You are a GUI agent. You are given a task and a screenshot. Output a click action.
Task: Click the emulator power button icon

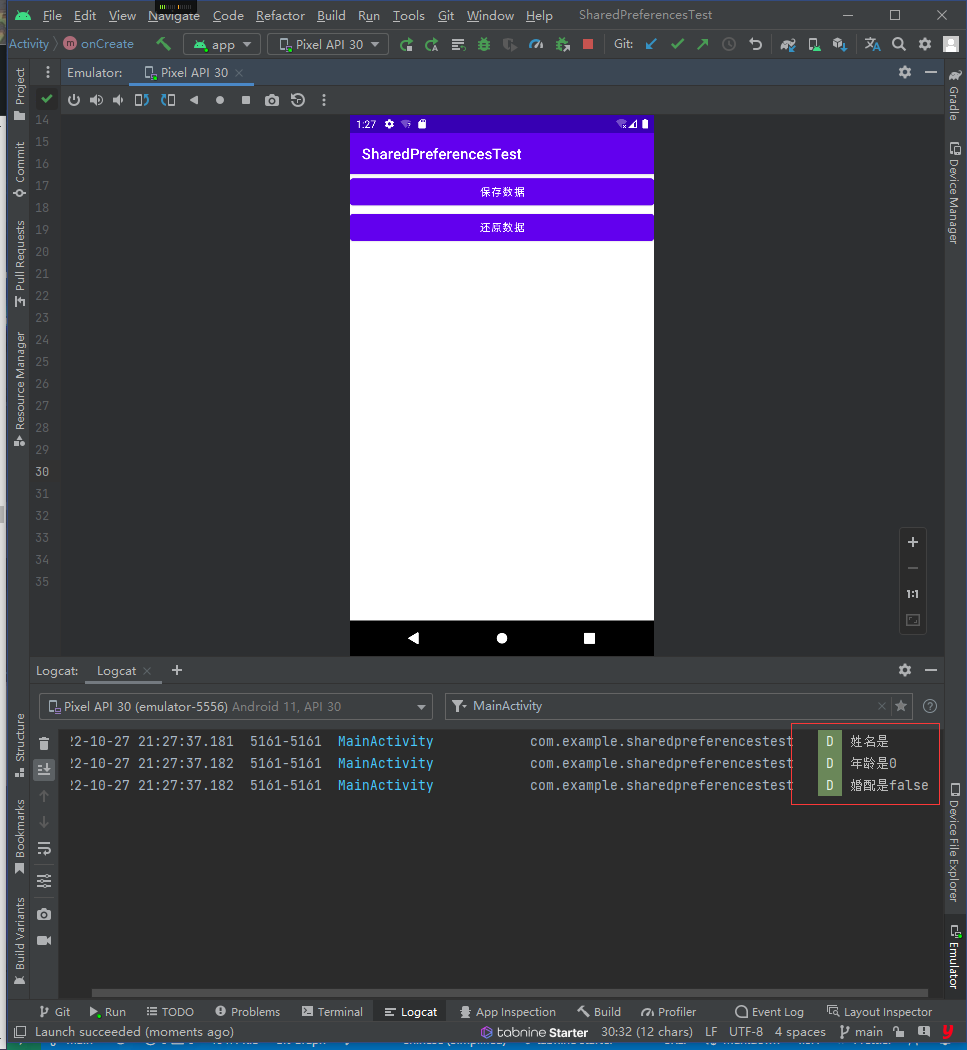[74, 100]
